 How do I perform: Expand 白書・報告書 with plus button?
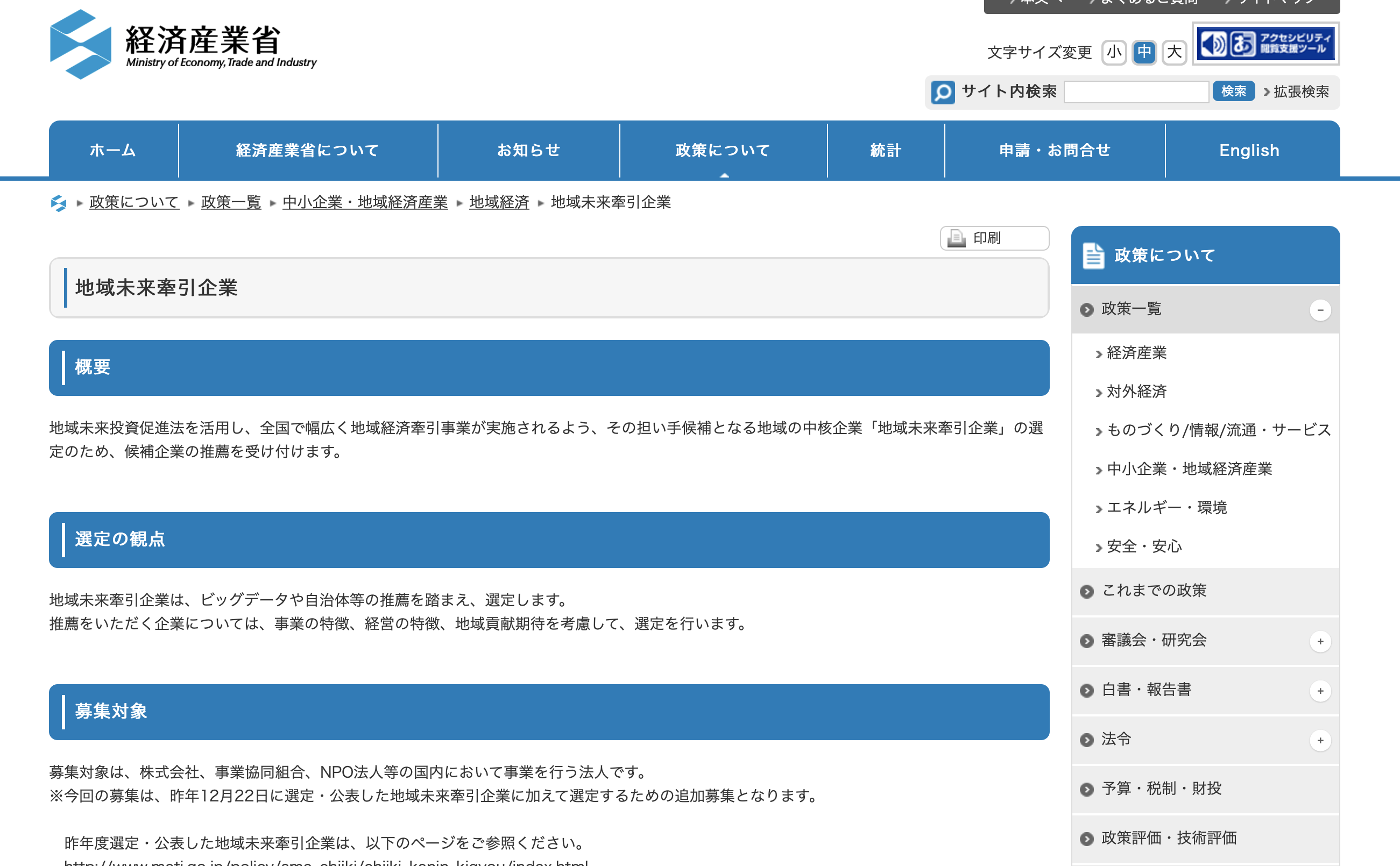coord(1320,691)
